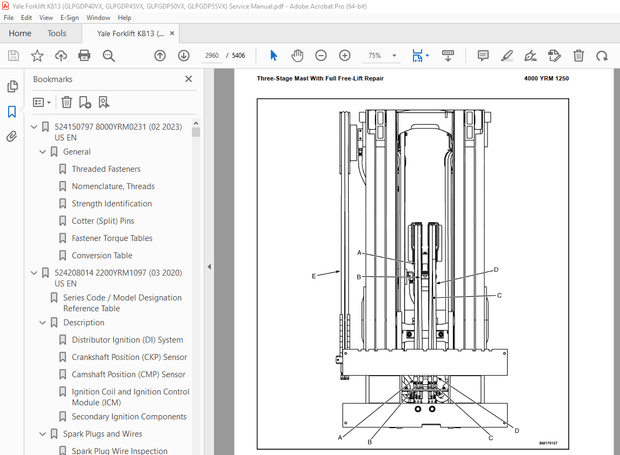This screenshot has width=620, height=455.
Task: Open Fastener Torque Tables bookmark
Action: tap(112, 238)
